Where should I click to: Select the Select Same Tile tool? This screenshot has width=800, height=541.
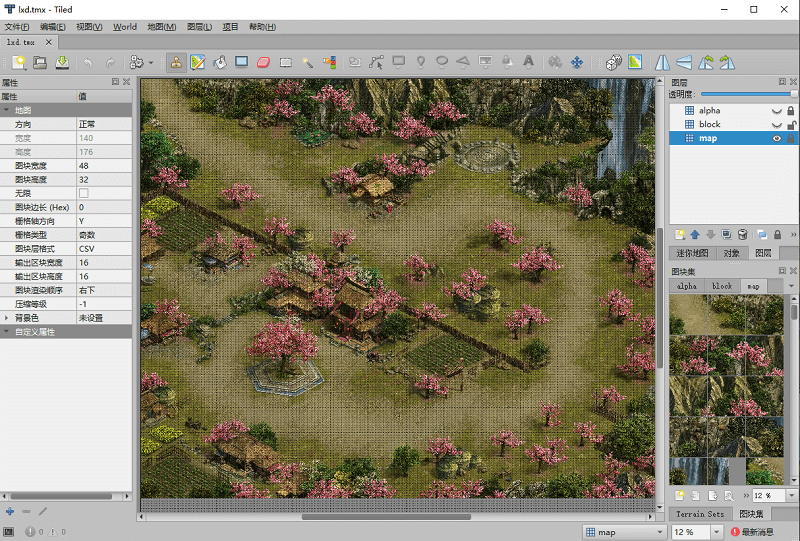click(x=330, y=62)
